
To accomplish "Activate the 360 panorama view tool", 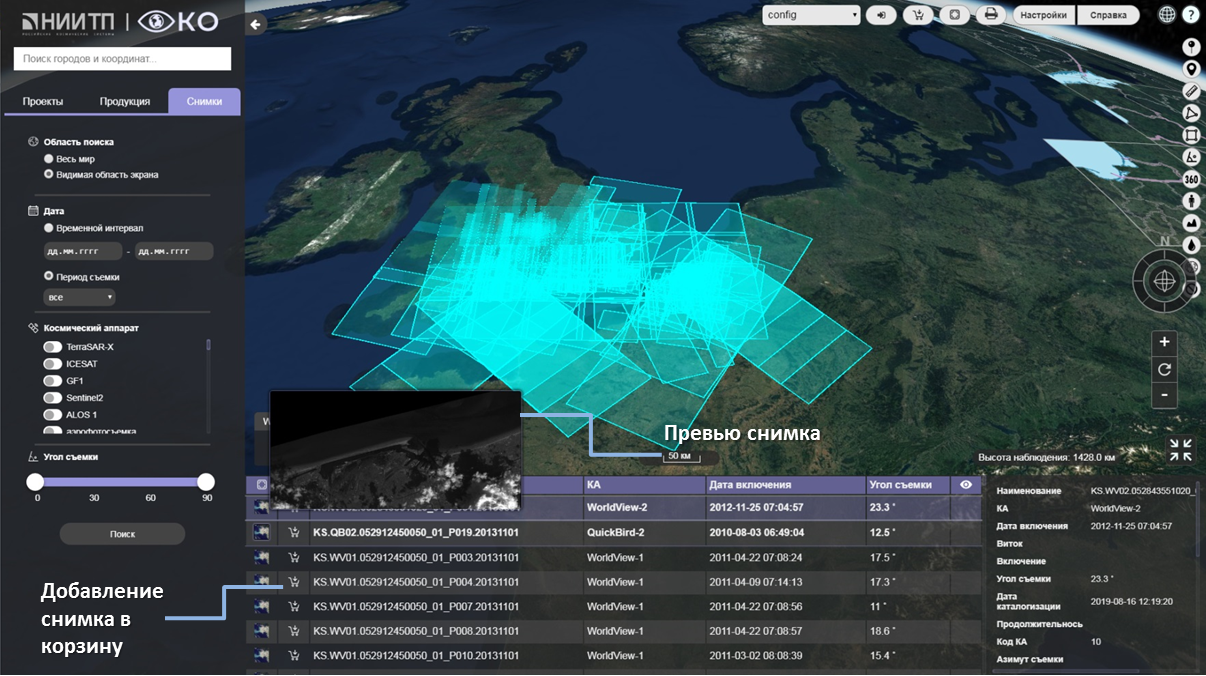I will pos(1191,179).
